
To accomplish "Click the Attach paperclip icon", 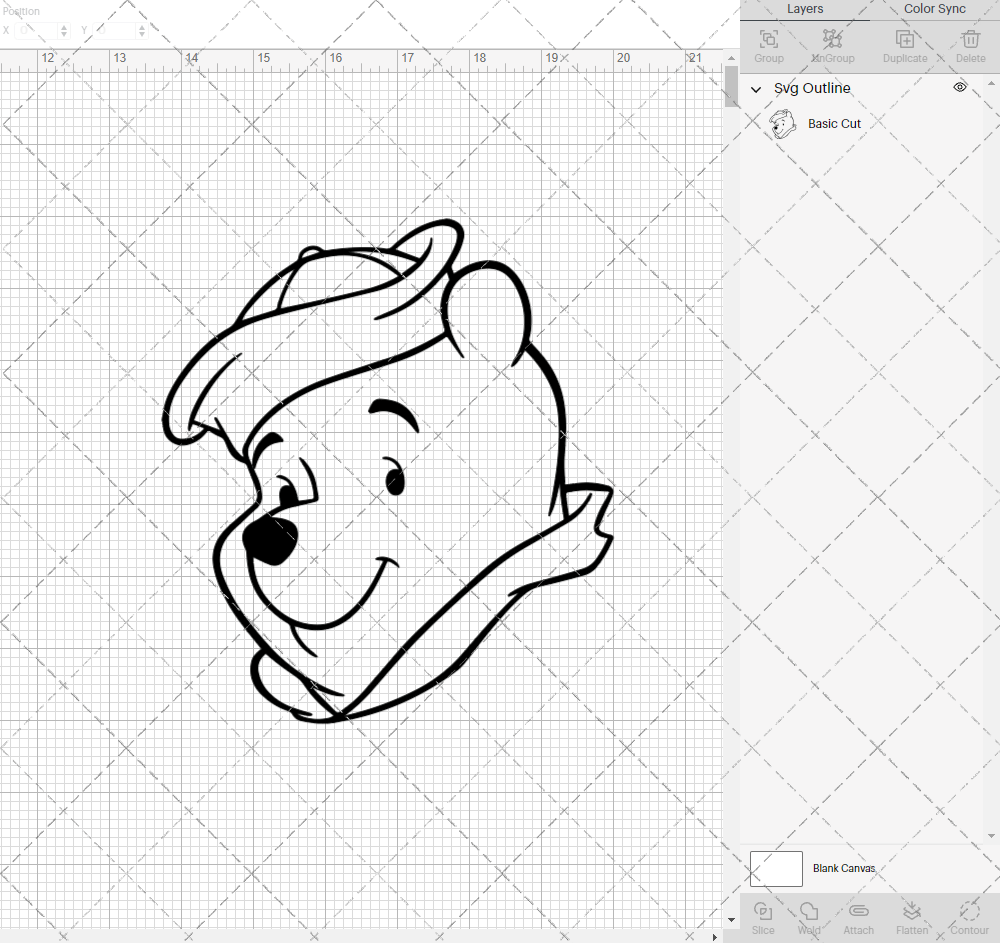I will pyautogui.click(x=858, y=910).
